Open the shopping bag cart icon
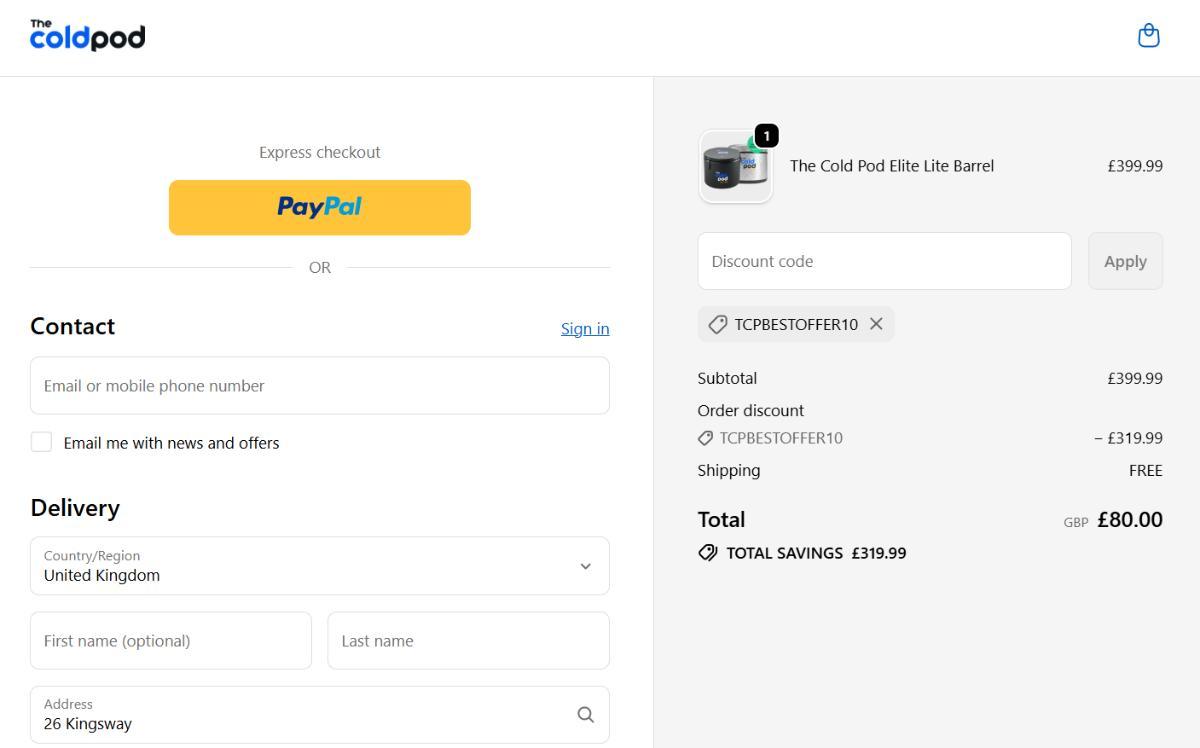Screen dimensions: 1200x748 [x=1149, y=36]
